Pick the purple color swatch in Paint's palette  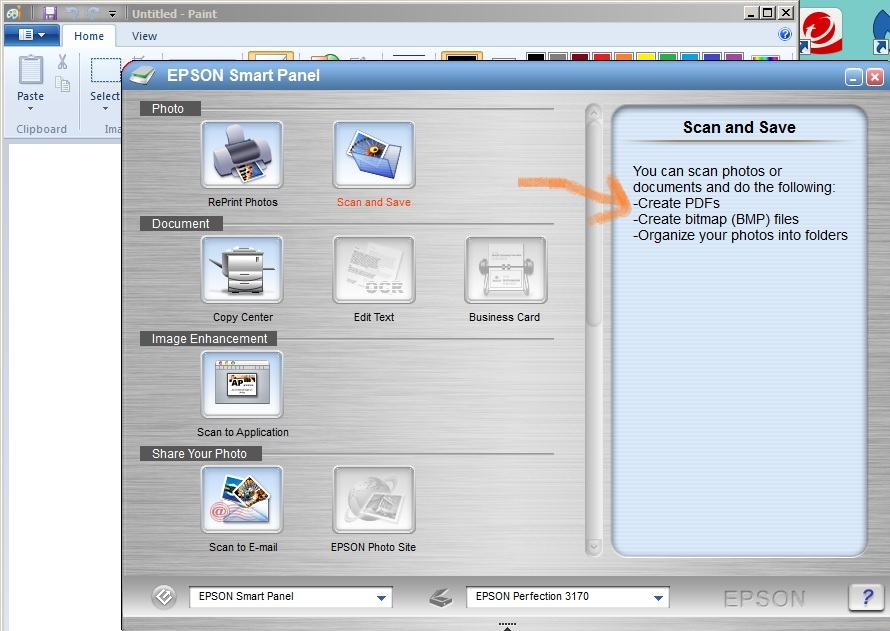tap(734, 57)
